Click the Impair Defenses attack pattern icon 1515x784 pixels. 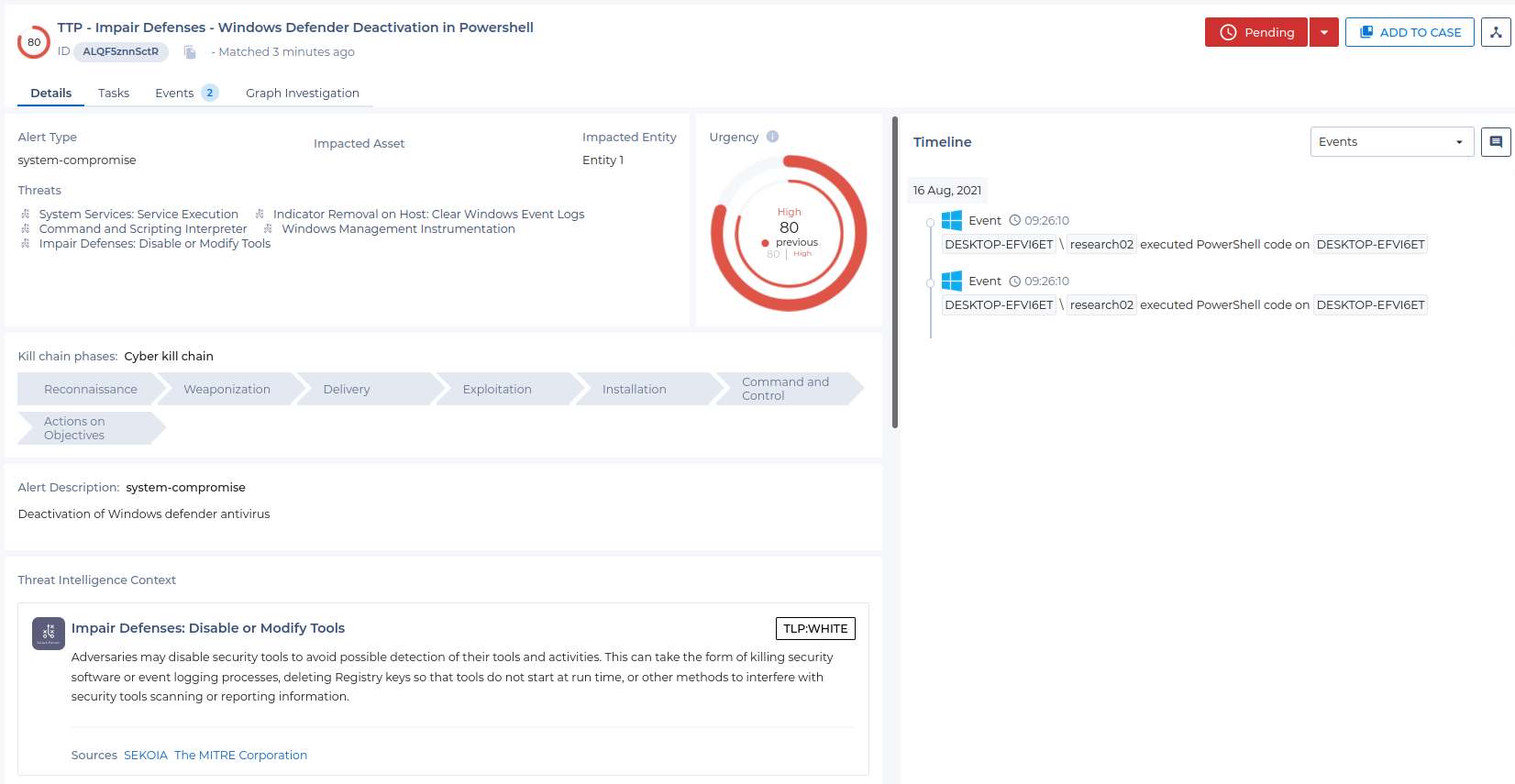click(49, 634)
